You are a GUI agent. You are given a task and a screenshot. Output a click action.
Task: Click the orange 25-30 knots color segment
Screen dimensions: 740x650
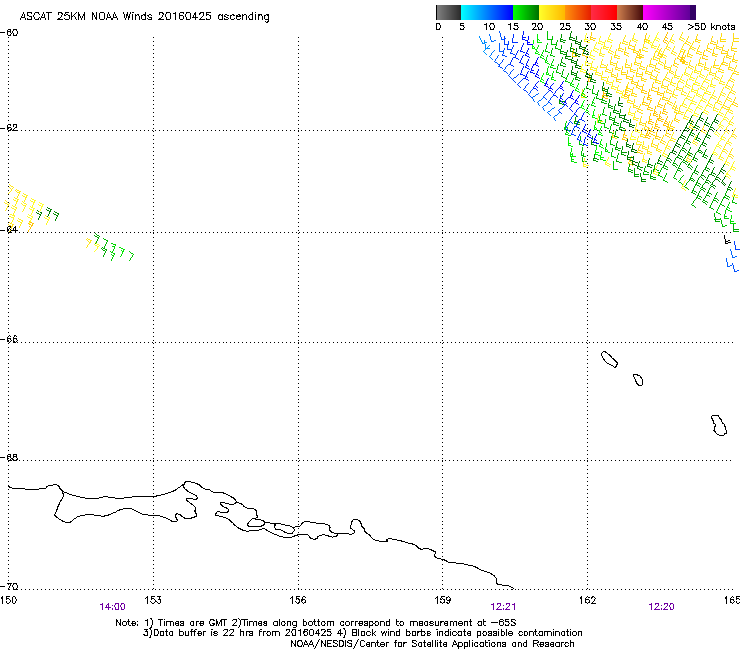click(x=578, y=12)
